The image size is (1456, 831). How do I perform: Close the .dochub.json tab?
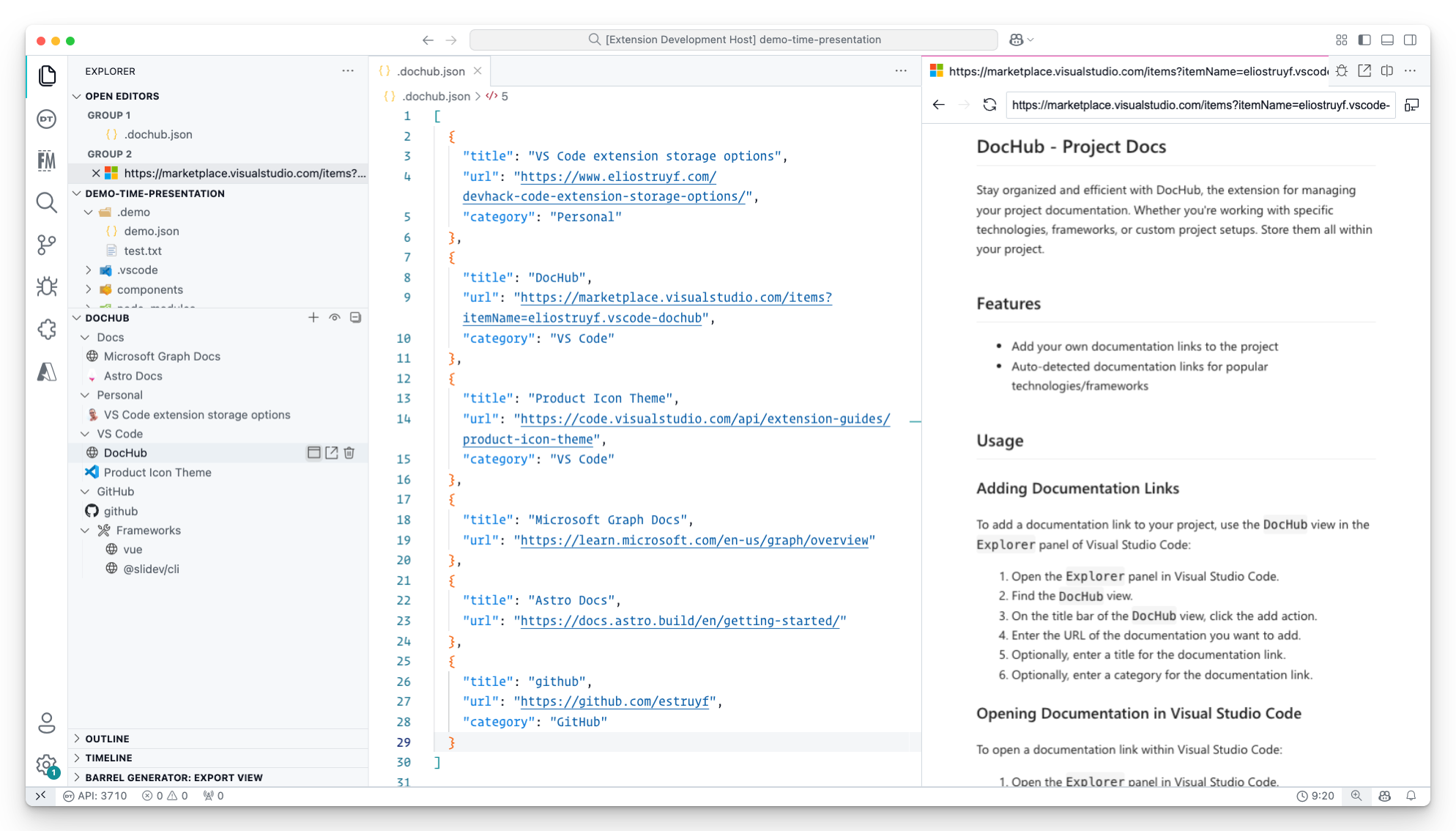pyautogui.click(x=478, y=71)
